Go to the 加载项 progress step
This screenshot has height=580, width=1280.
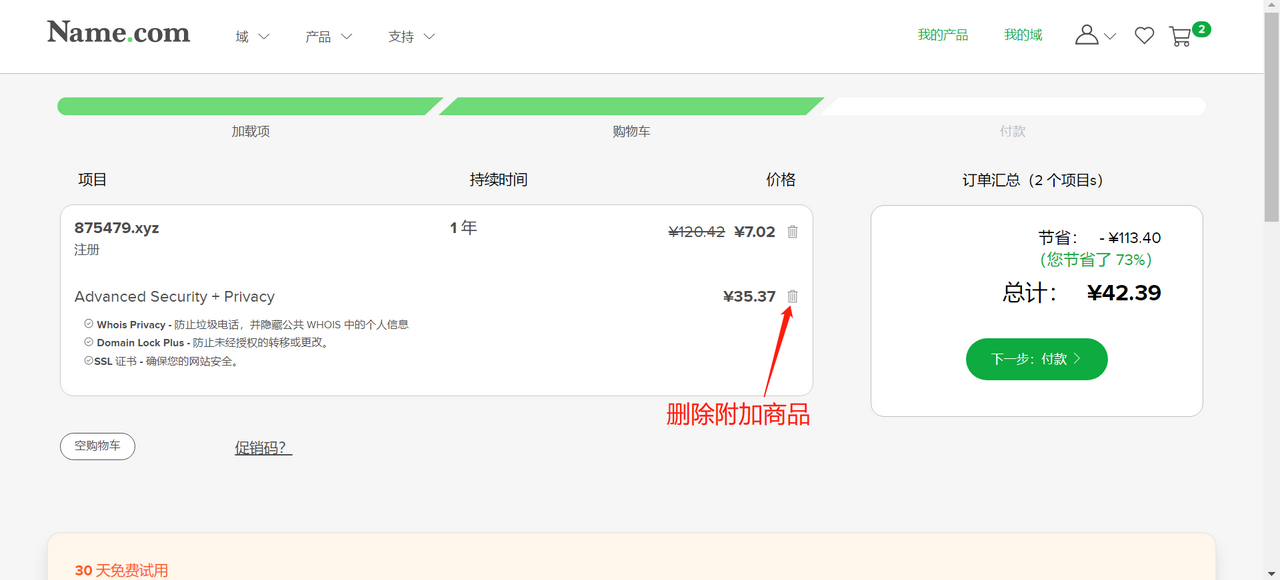tap(250, 131)
